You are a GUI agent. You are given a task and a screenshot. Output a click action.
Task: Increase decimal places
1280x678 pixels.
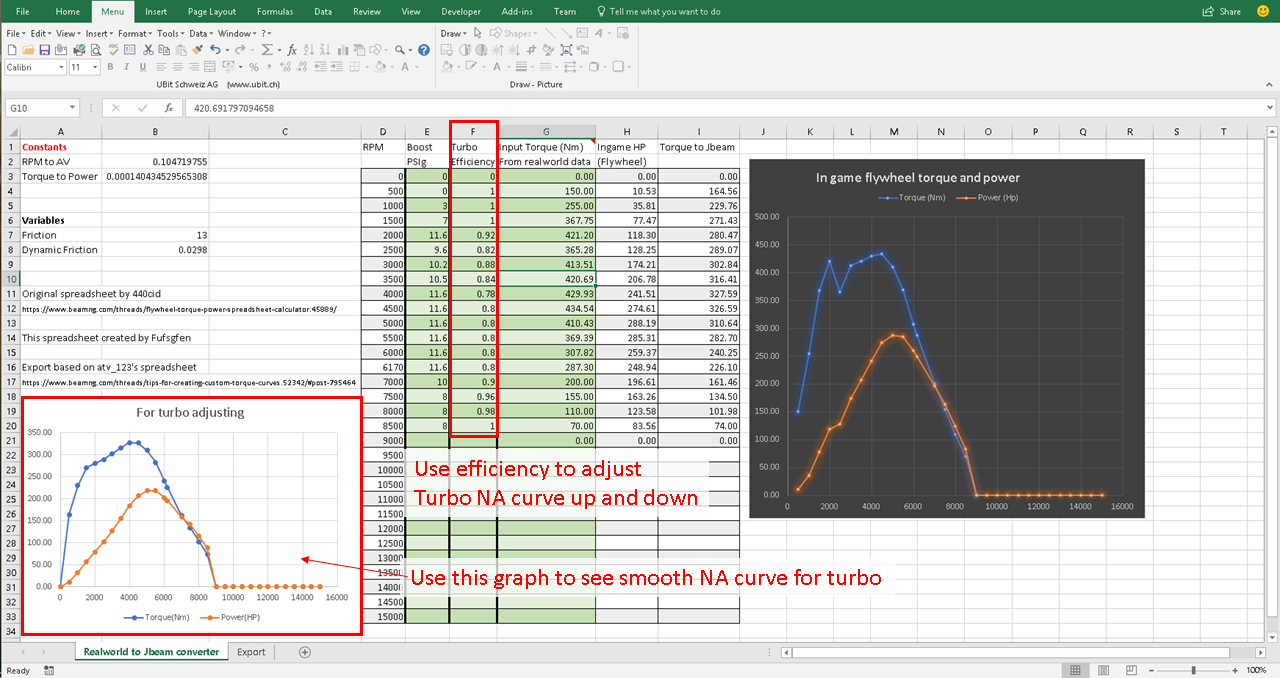point(285,67)
